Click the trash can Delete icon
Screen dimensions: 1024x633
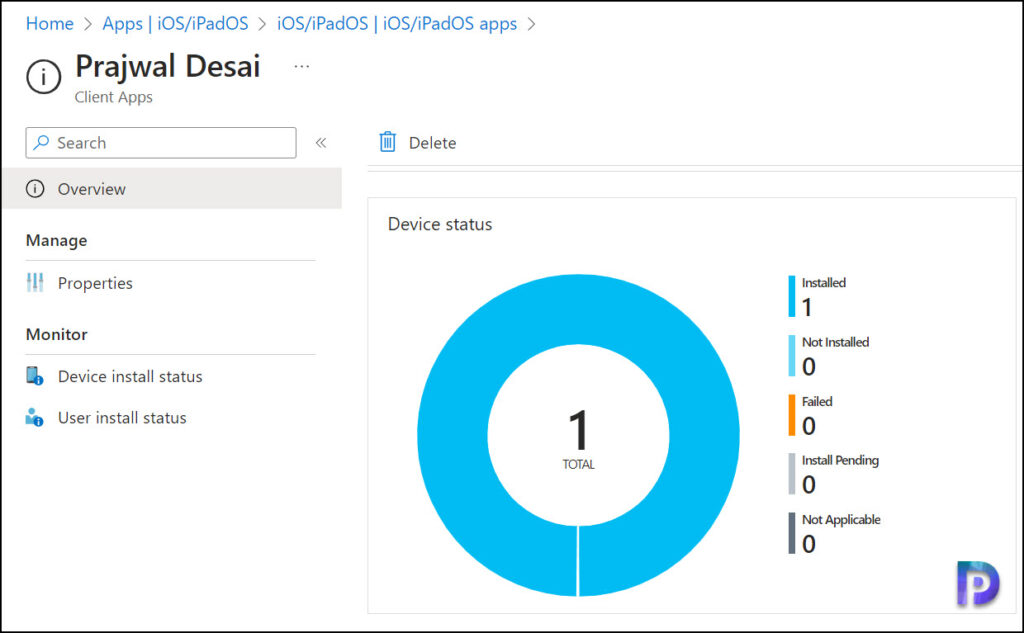click(x=388, y=142)
